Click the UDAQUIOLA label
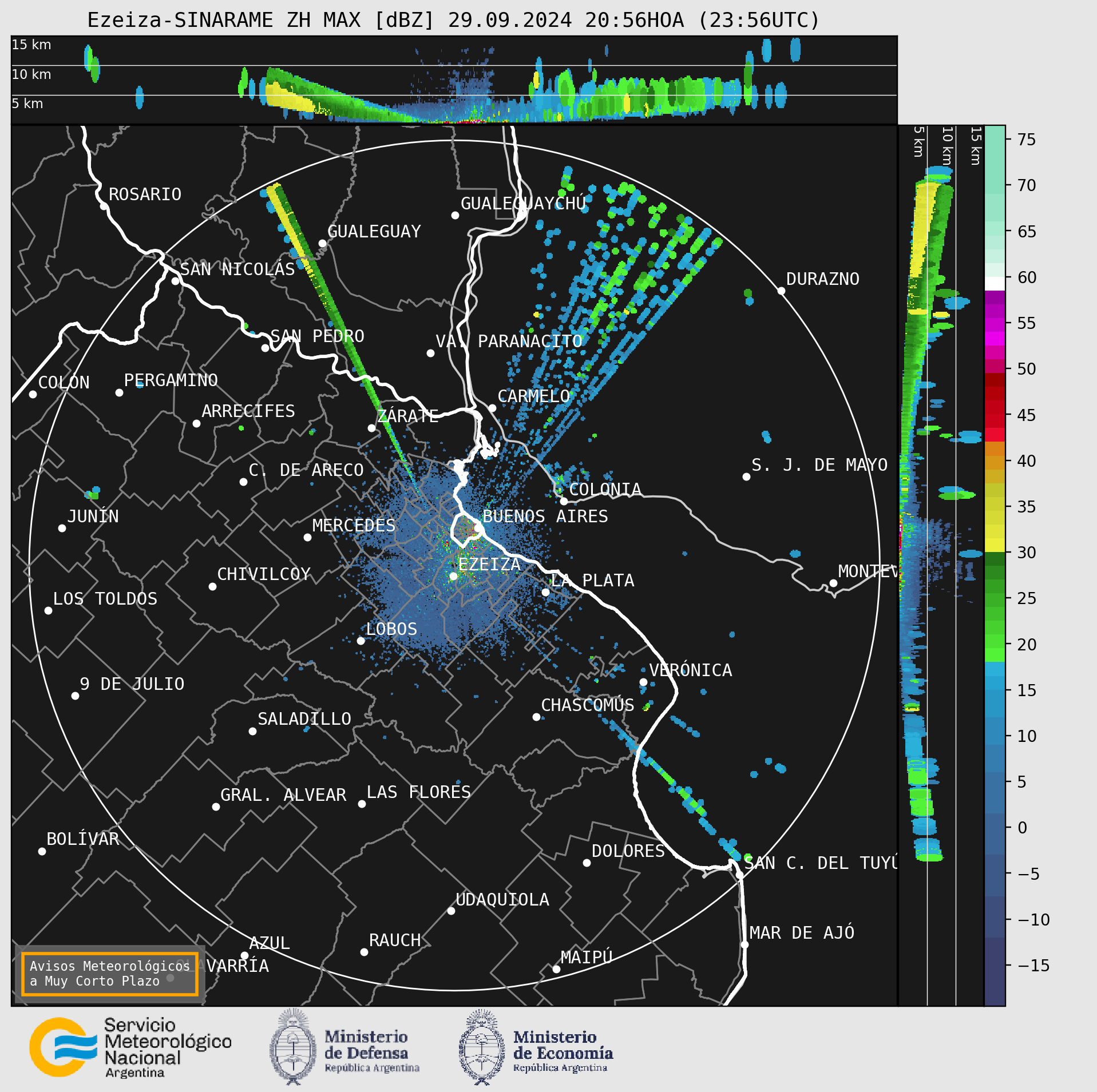This screenshot has width=1097, height=1092. [x=502, y=899]
